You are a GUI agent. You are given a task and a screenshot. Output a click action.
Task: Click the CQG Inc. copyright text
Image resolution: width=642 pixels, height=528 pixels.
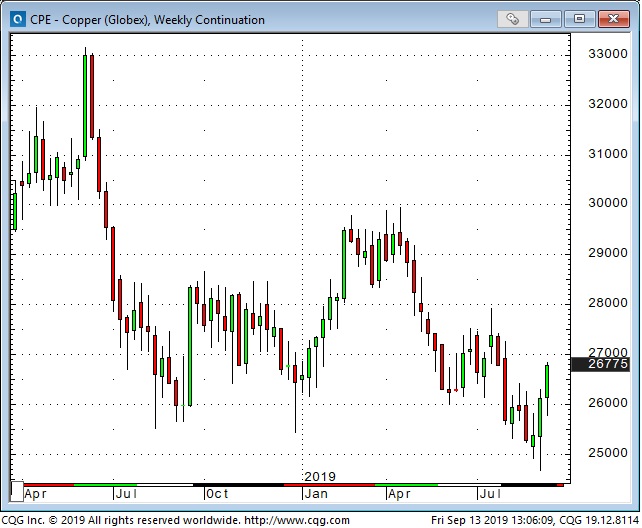(121, 520)
